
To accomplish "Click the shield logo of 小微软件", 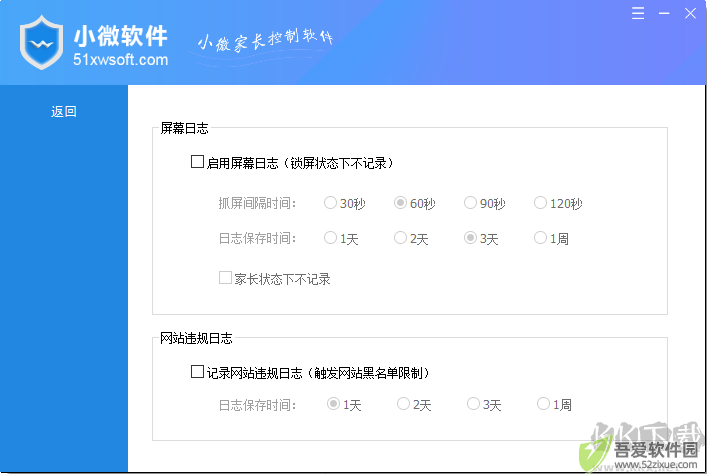I will click(41, 42).
